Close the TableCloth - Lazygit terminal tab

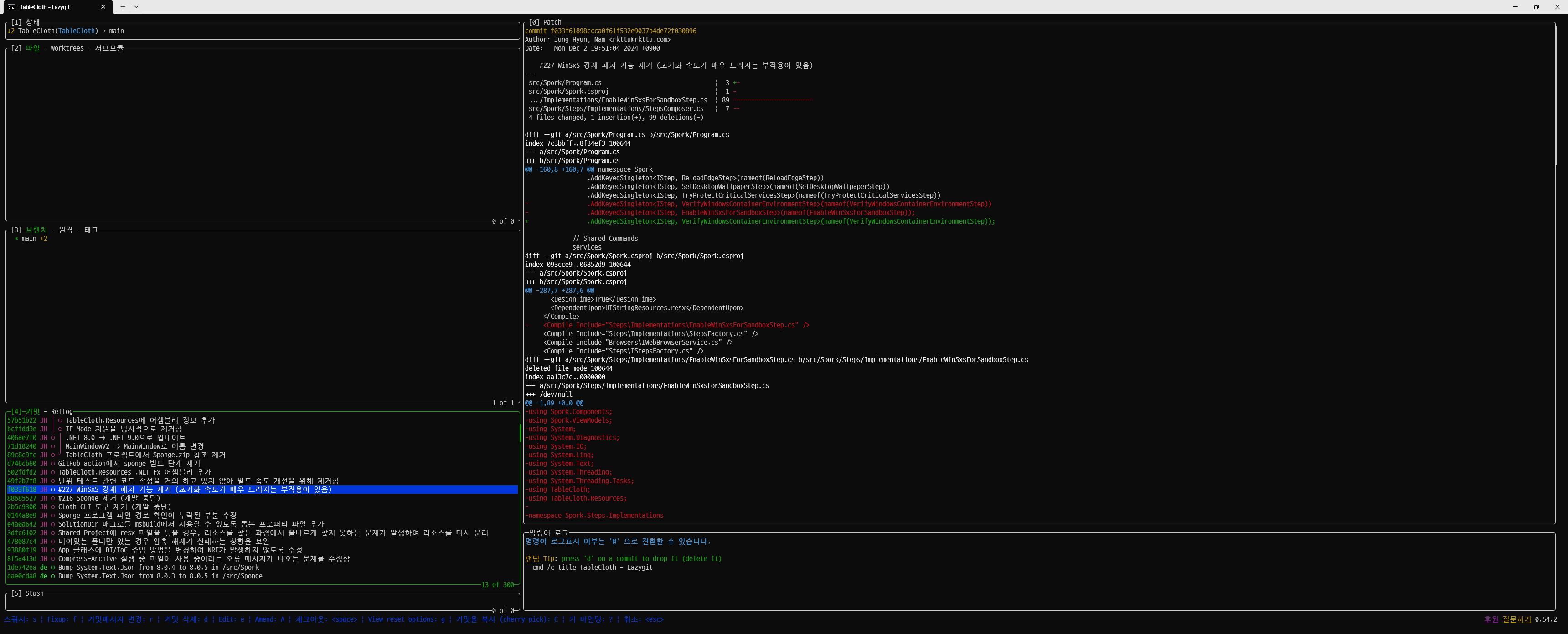coord(103,7)
